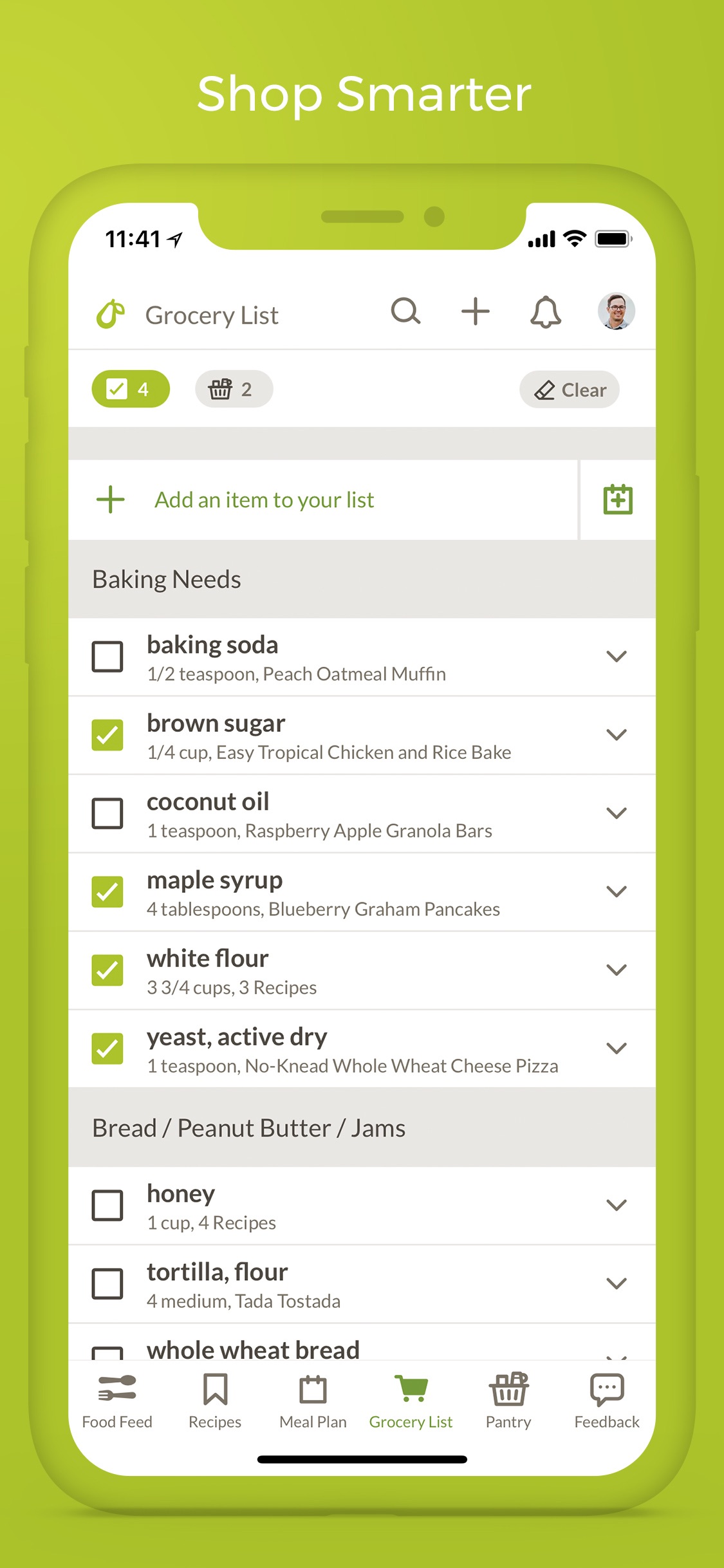Expand maple syrup item details
The width and height of the screenshot is (724, 1568).
[x=617, y=891]
